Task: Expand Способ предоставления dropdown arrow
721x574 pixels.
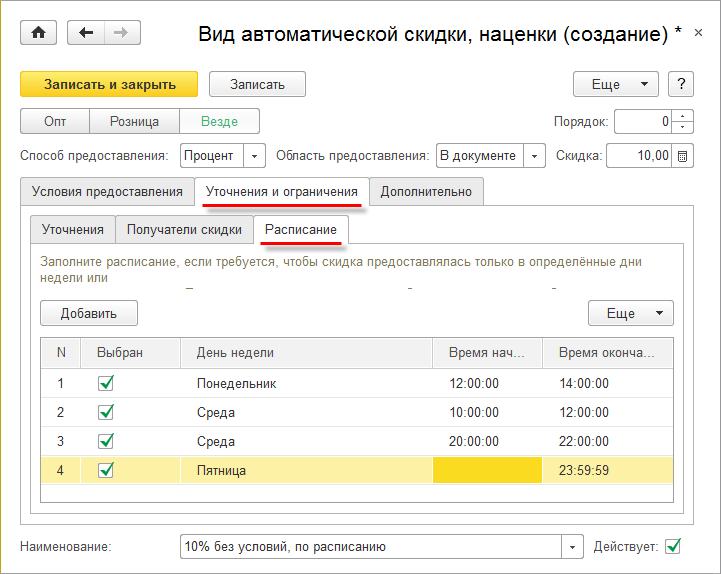Action: (x=255, y=156)
